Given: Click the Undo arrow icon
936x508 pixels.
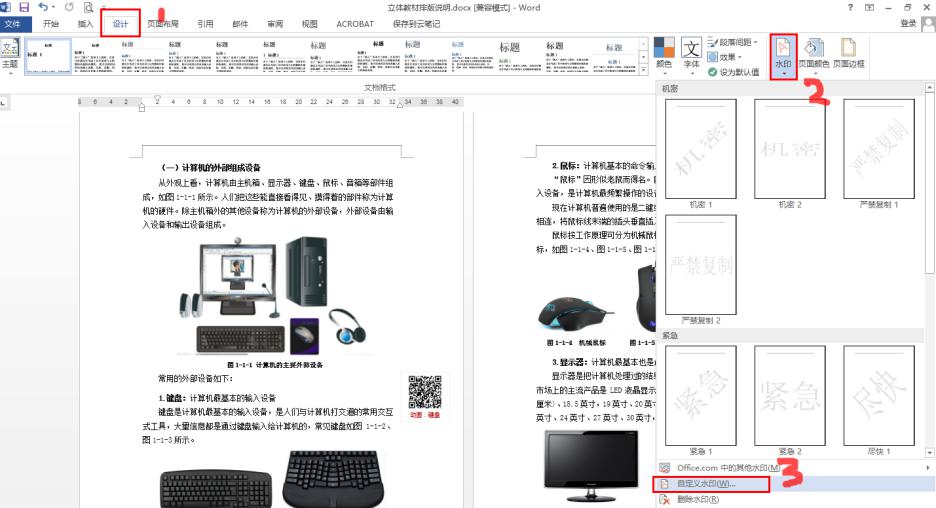Looking at the screenshot, I should [x=45, y=8].
